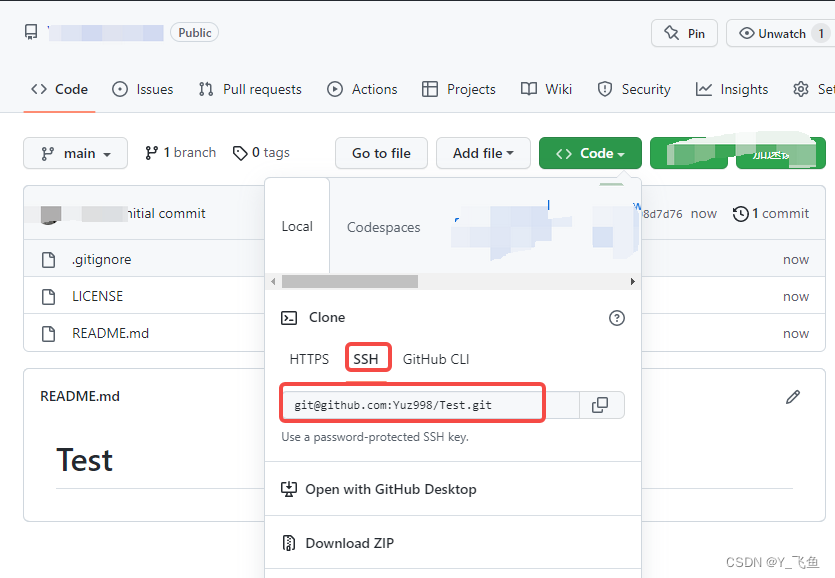Click the initial commit message link
835x578 pixels.
click(166, 214)
